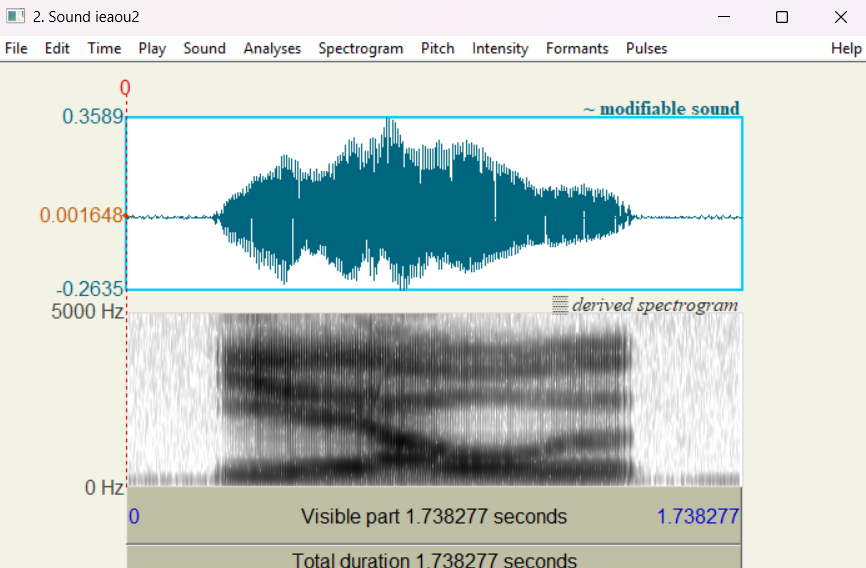Viewport: 866px width, 568px height.
Task: Click the maximum amplitude value 0.3589
Action: click(x=92, y=117)
